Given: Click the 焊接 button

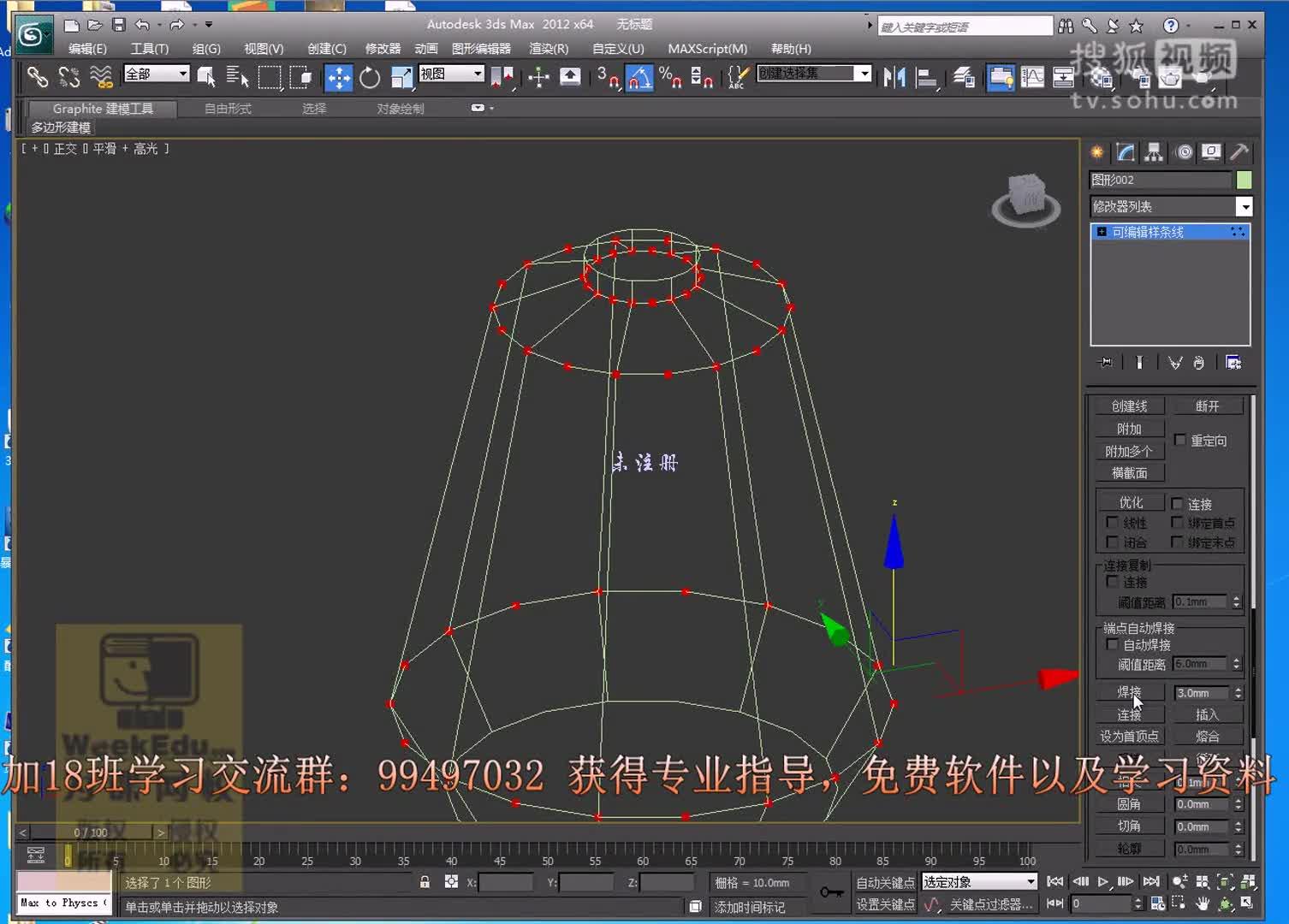Looking at the screenshot, I should pos(1128,692).
